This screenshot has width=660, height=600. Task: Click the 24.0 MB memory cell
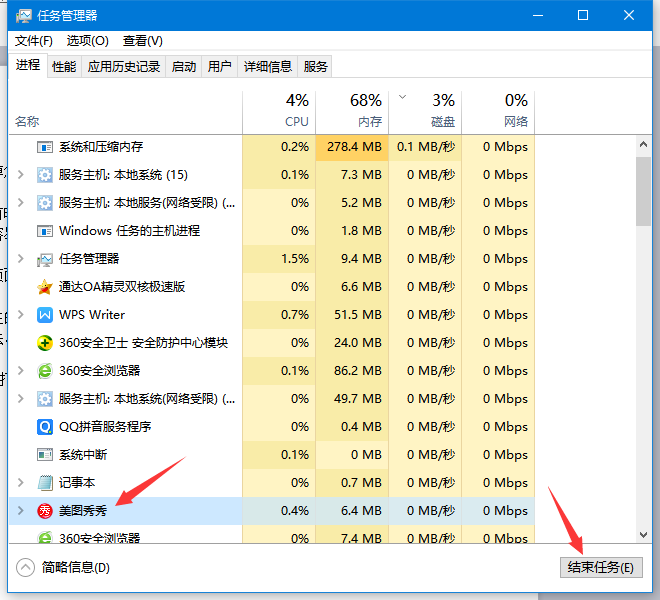click(352, 343)
